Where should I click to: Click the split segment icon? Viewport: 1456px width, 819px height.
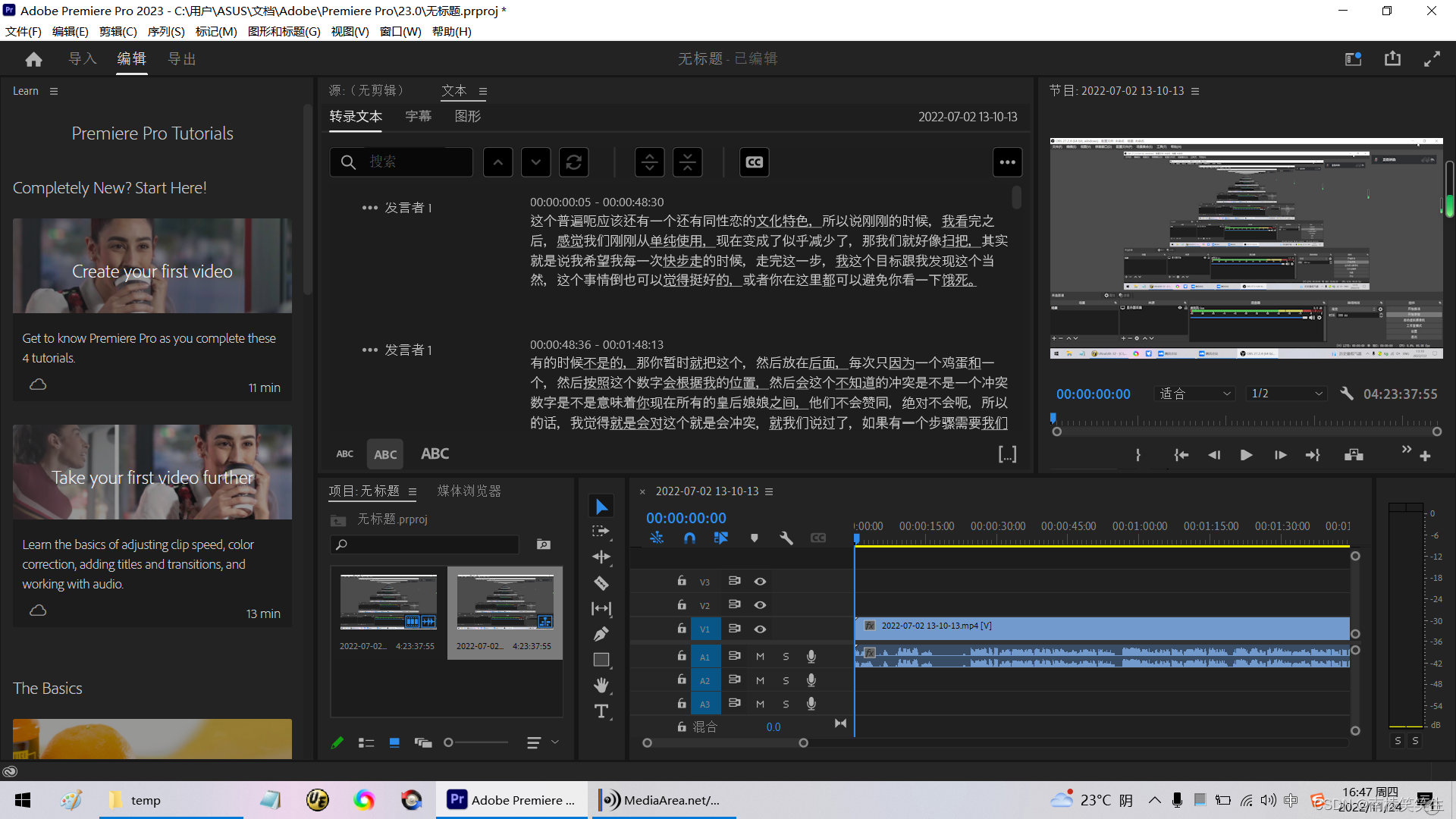click(650, 162)
